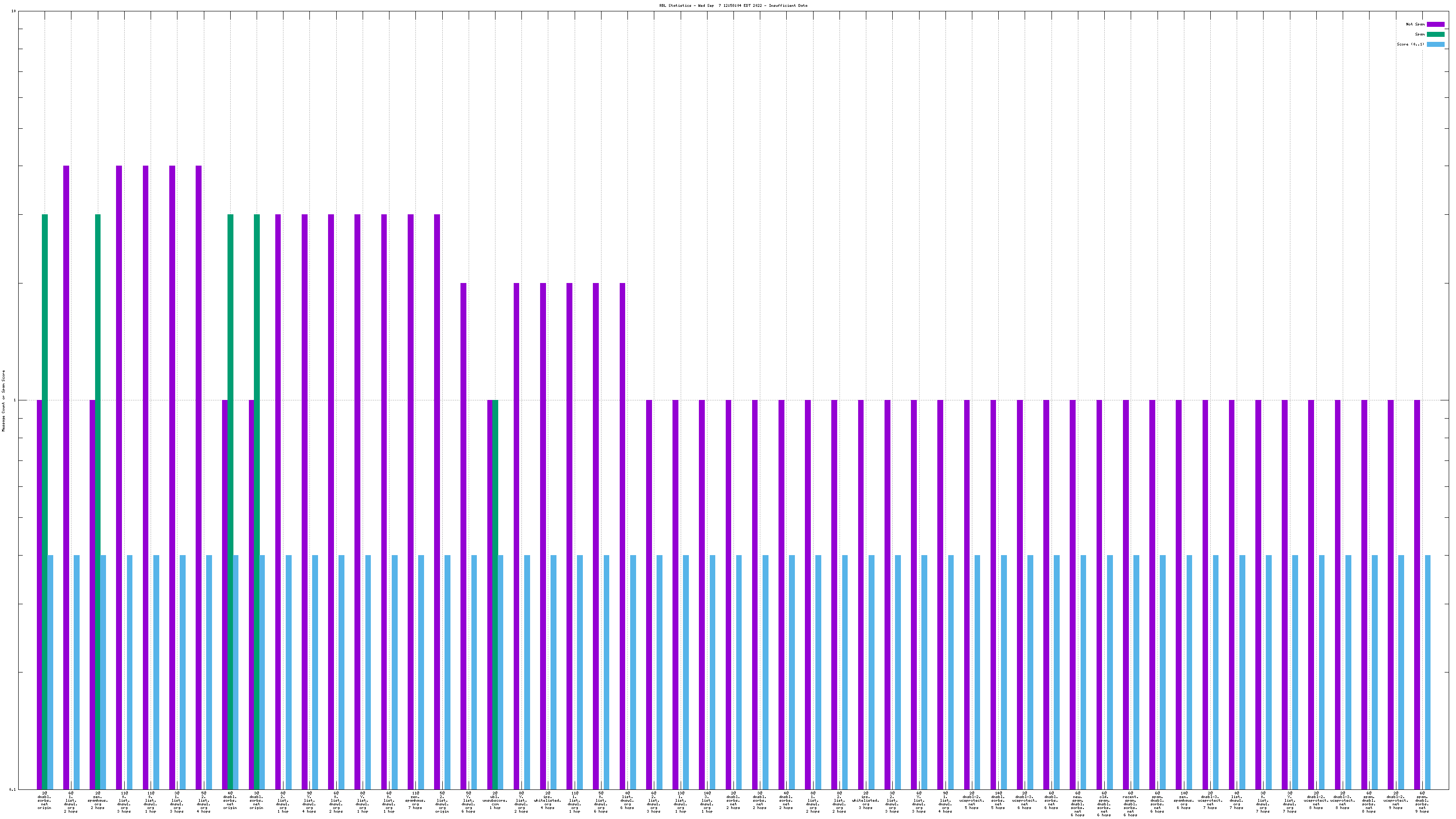
Task: Click the ubl.unsubscore.com 1 hop axis label
Action: pos(495,800)
